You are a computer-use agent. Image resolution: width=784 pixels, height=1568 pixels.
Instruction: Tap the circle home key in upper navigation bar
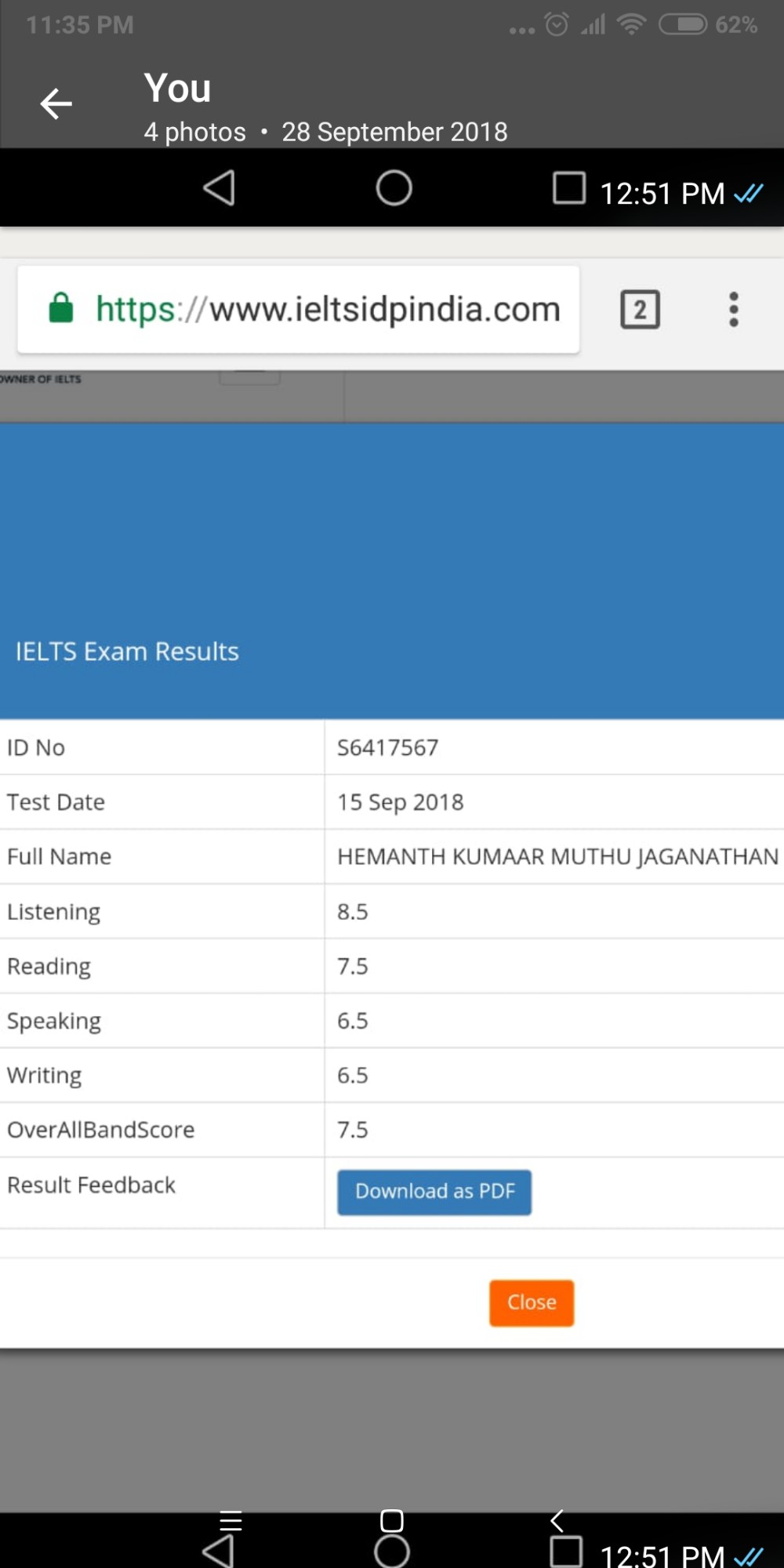click(394, 188)
